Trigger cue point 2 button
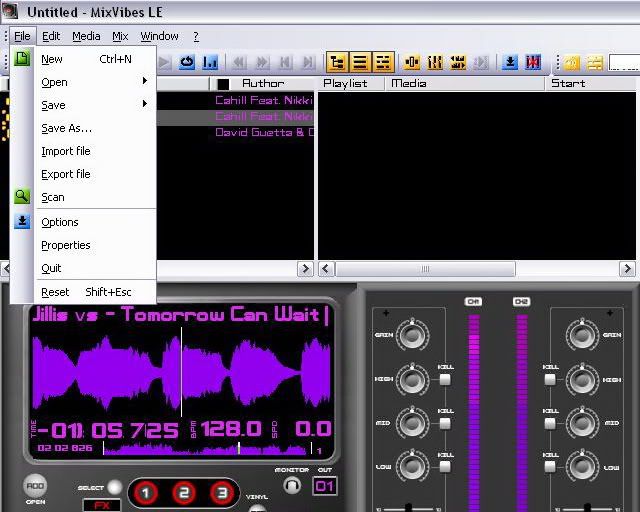This screenshot has height=512, width=640. click(184, 493)
